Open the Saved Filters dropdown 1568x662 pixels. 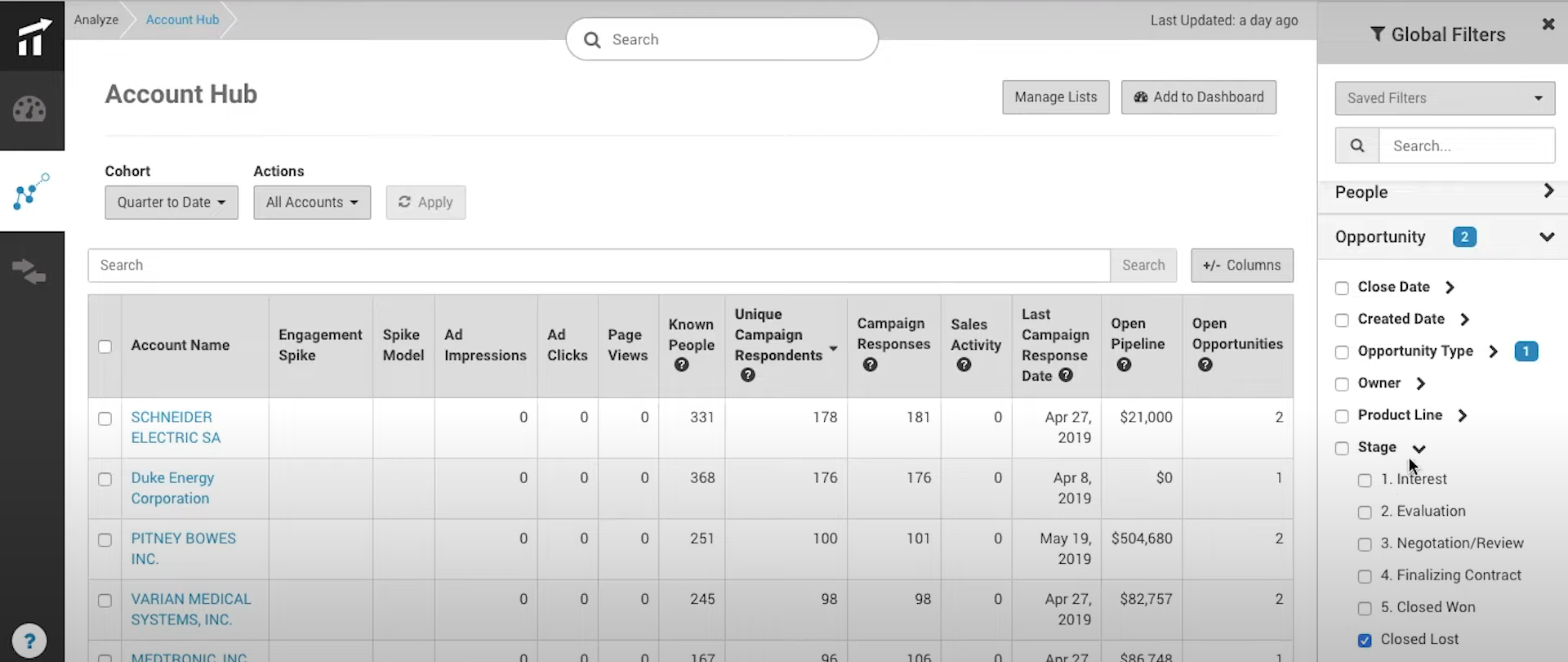click(1445, 98)
